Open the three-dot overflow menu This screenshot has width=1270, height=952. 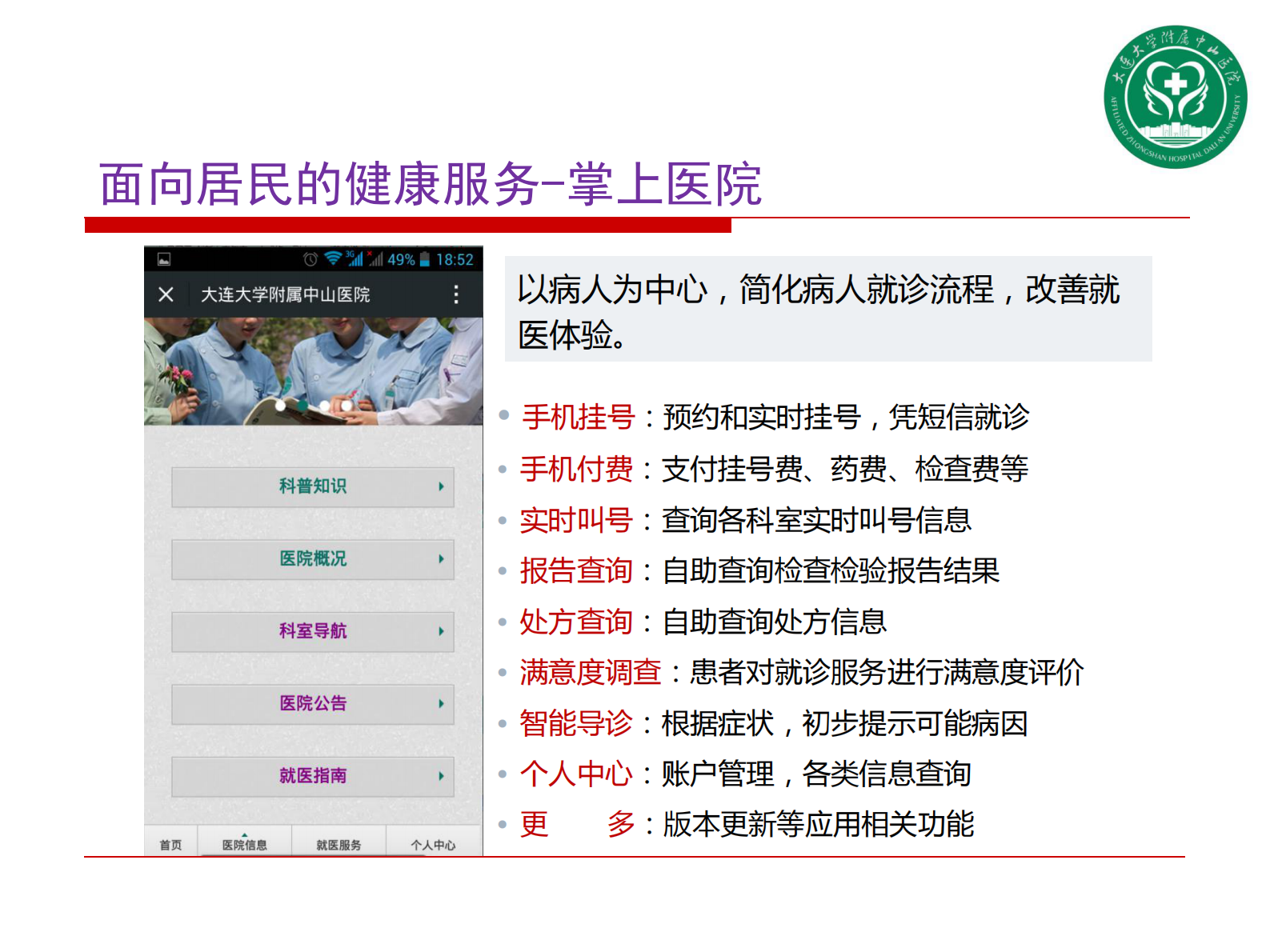(456, 294)
